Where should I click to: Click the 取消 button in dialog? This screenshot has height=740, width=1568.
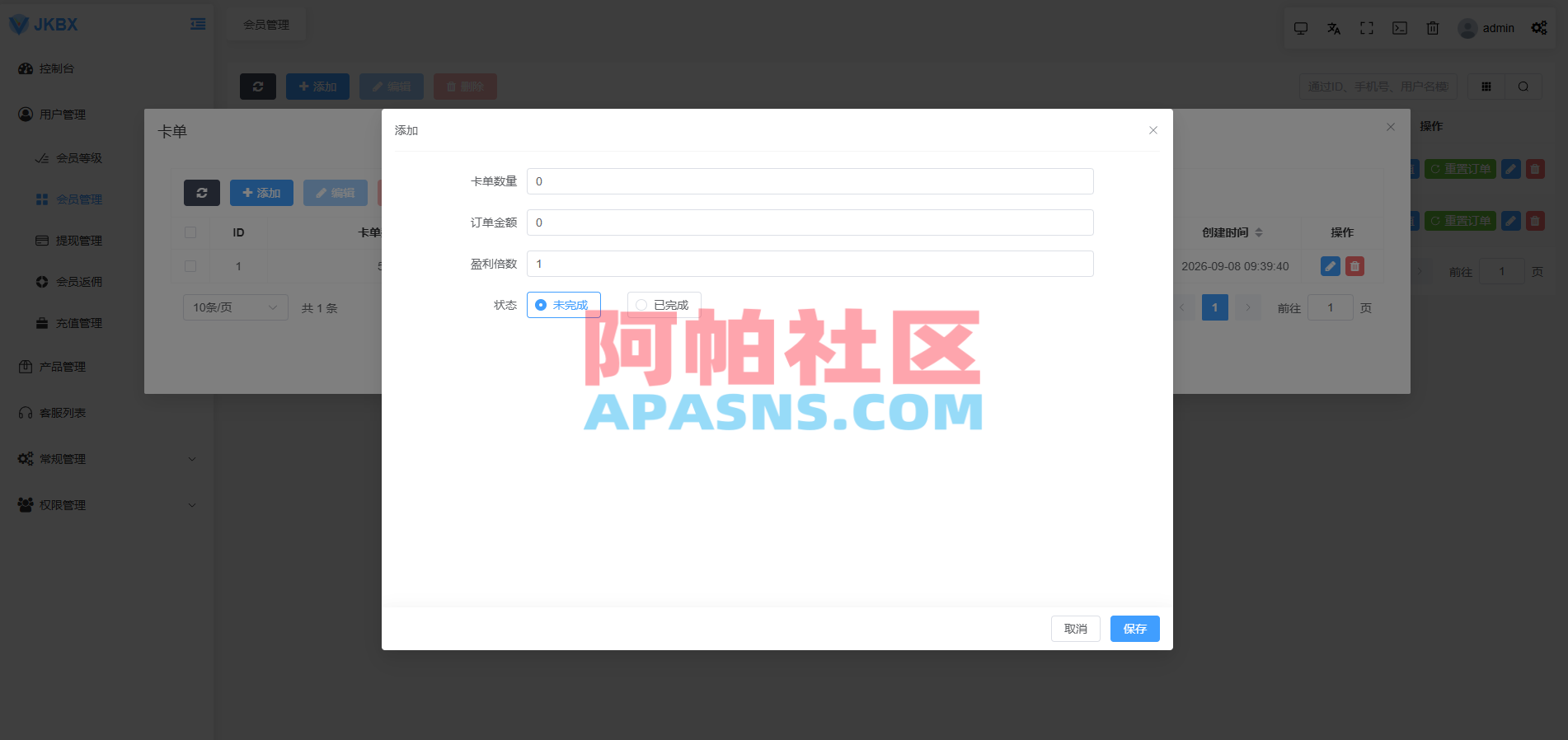[x=1075, y=629]
